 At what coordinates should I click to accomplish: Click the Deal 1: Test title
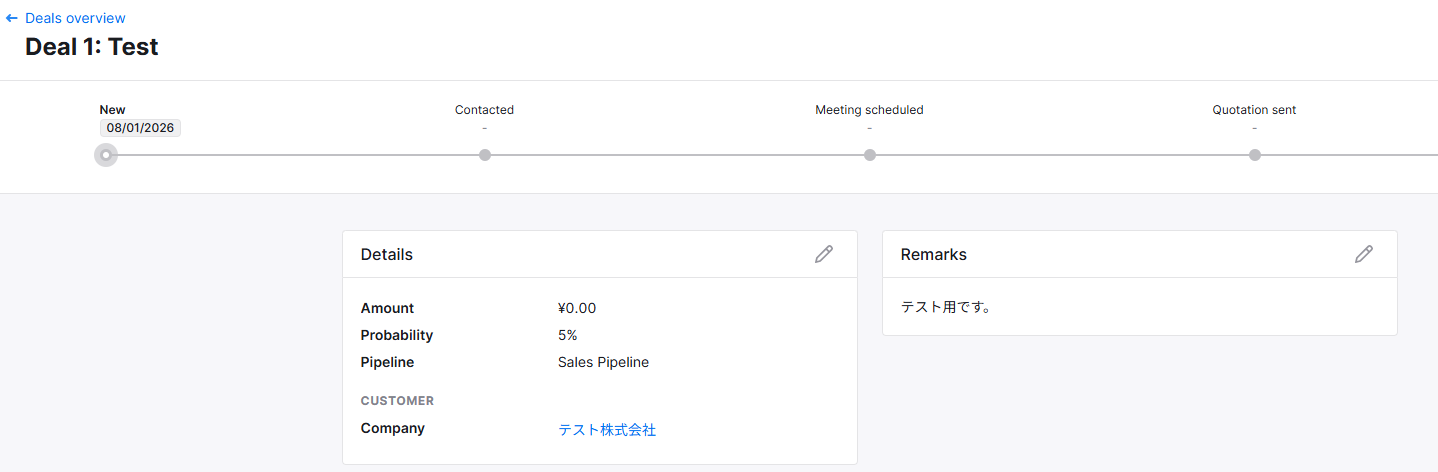[x=92, y=46]
